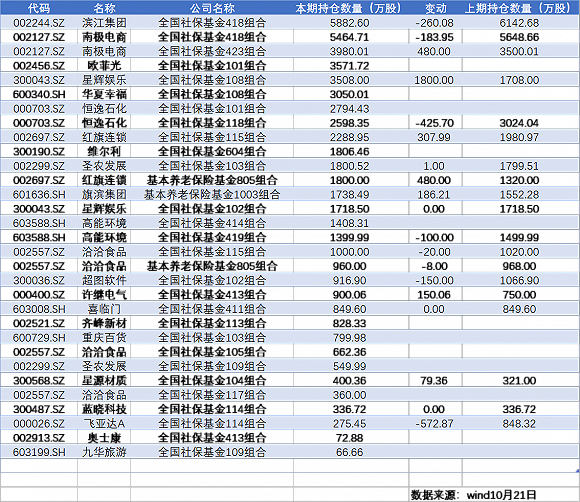Click holding value 1000.00
This screenshot has width=580, height=502.
(350, 252)
